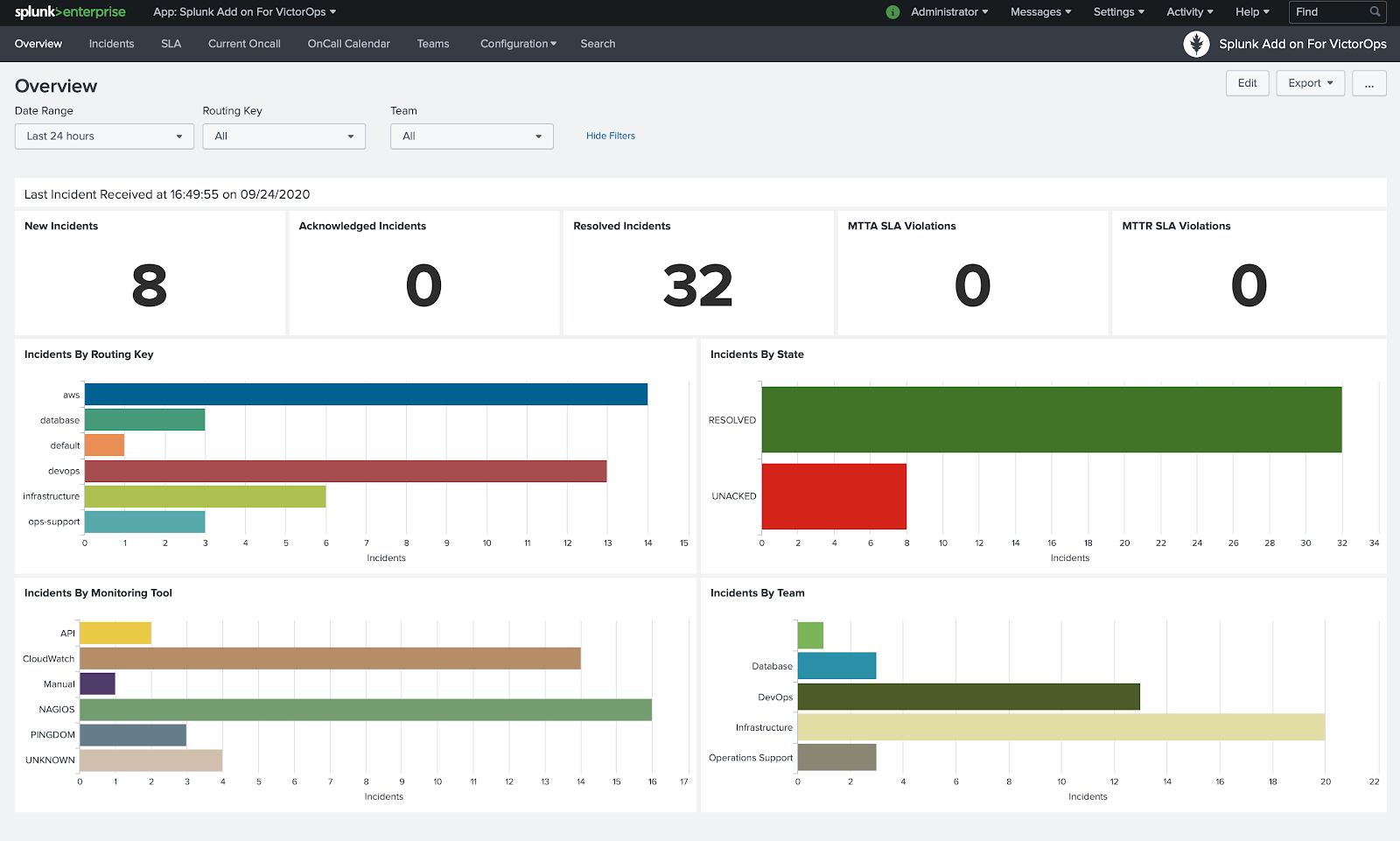Open the Export dropdown button
The width and height of the screenshot is (1400, 841).
coord(1310,83)
